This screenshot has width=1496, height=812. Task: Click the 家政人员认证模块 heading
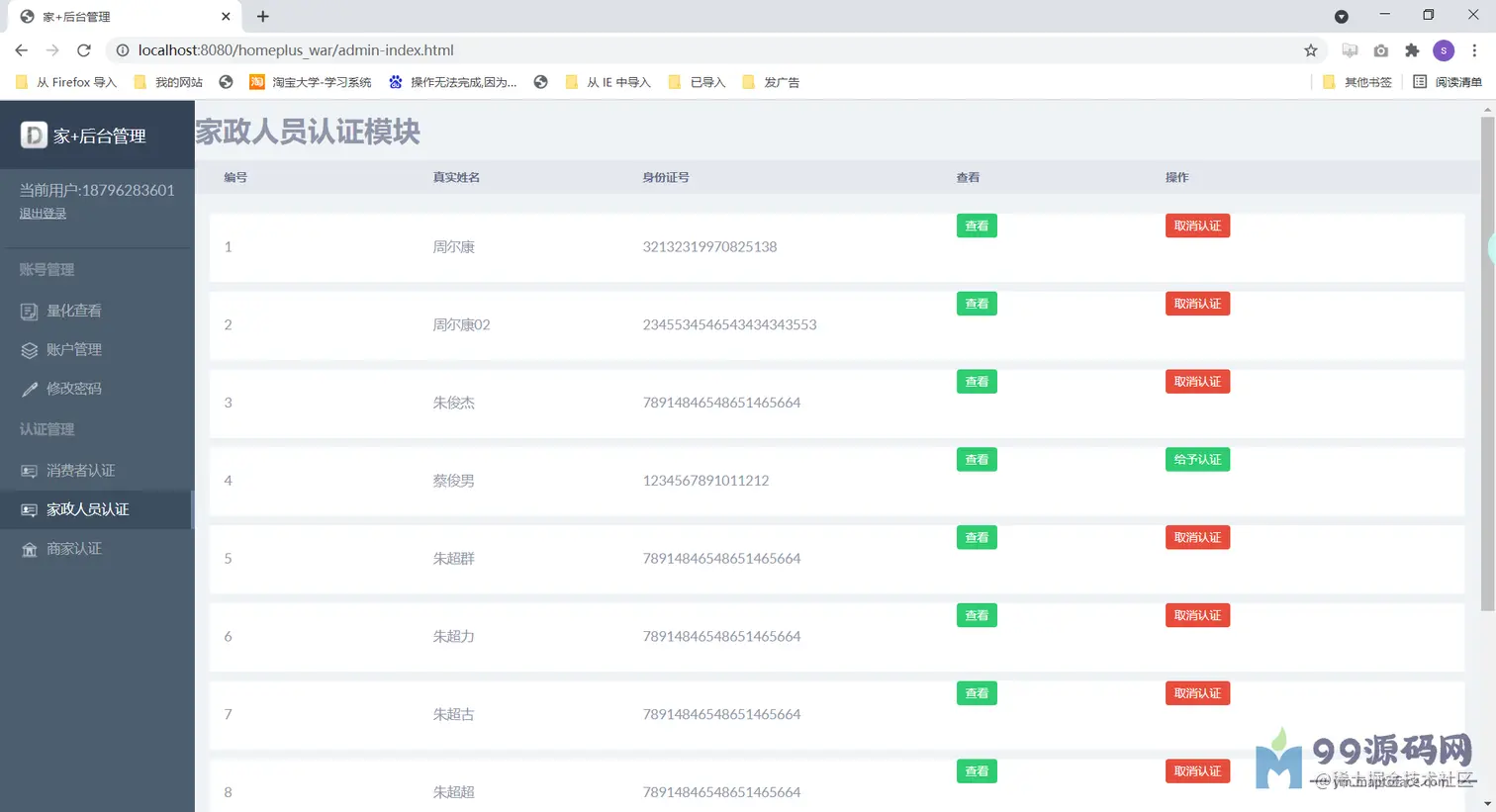tap(308, 132)
